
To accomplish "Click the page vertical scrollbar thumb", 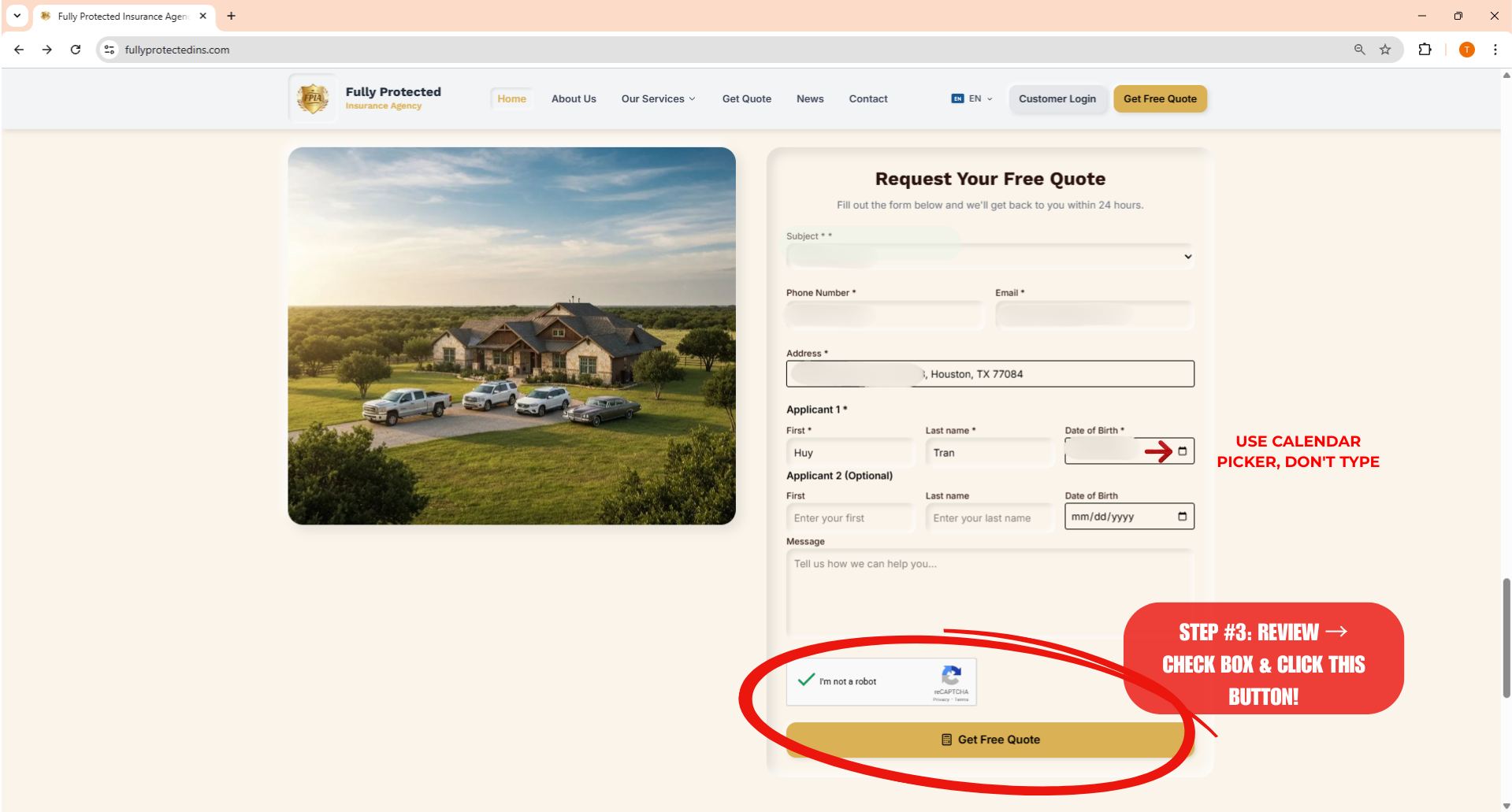I will click(x=1506, y=638).
